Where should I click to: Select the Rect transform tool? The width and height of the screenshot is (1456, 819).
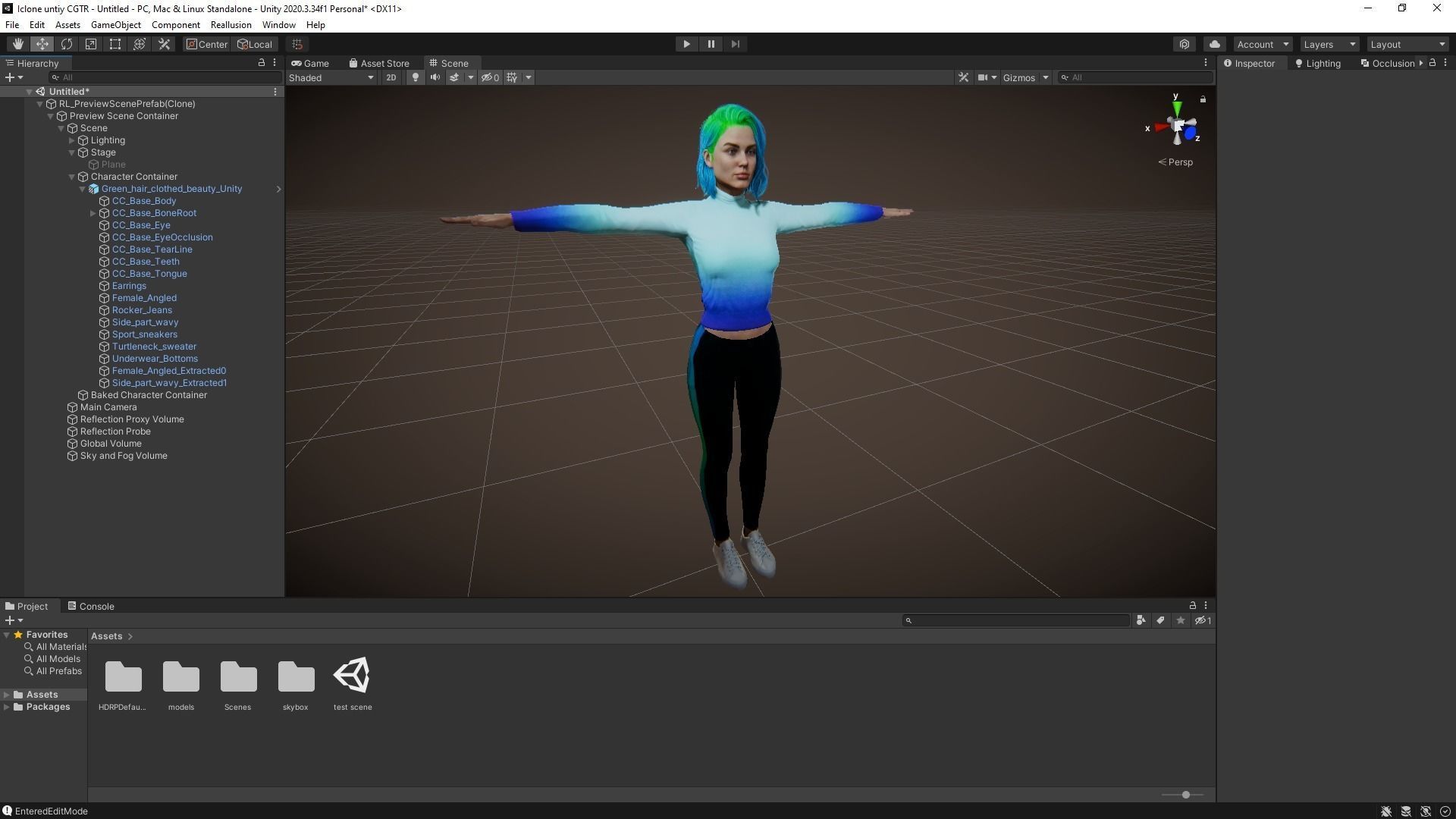[x=115, y=44]
